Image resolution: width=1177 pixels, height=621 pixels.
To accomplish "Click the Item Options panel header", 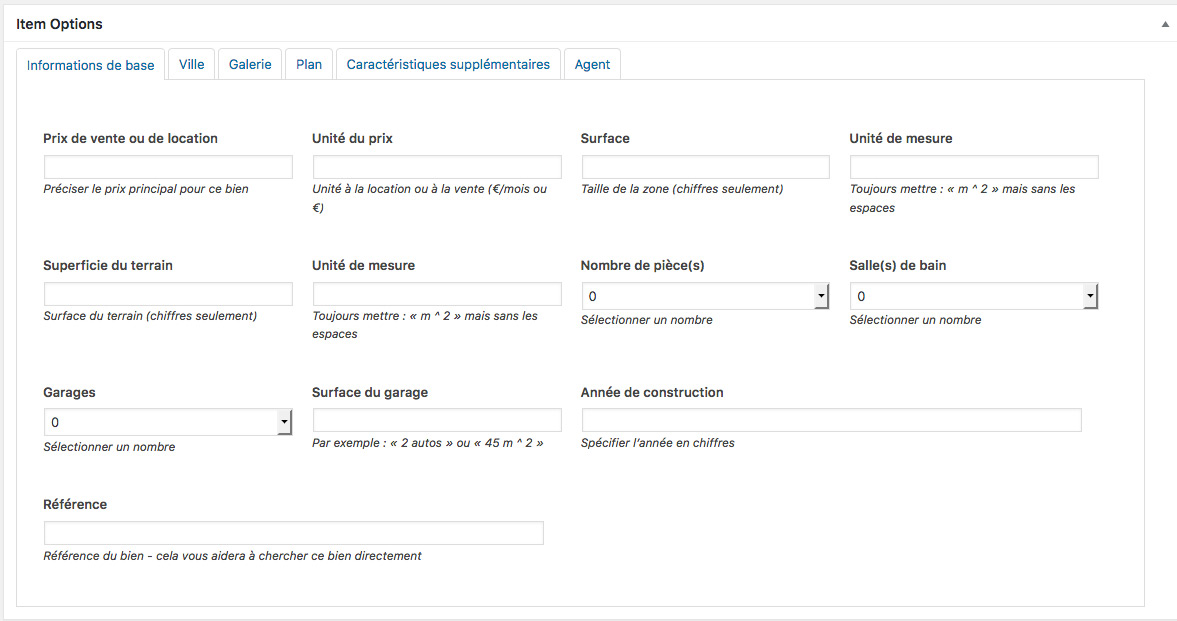I will click(60, 24).
